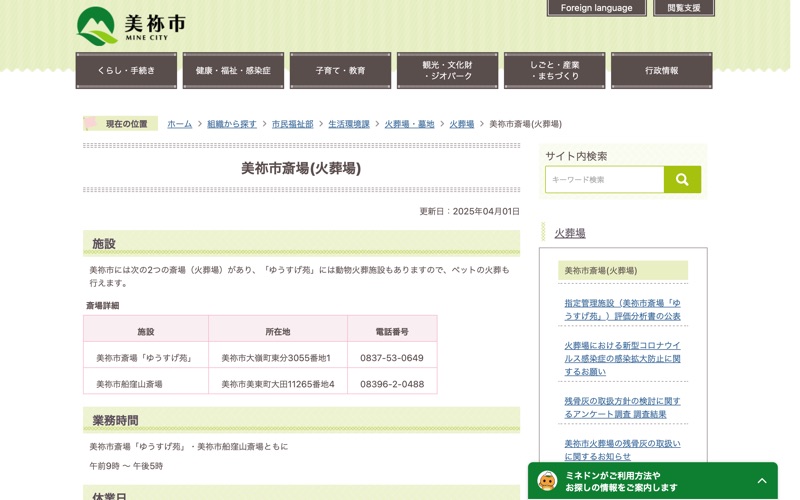Click the 生活環境課 breadcrumb link
The width and height of the screenshot is (800, 500).
click(349, 124)
